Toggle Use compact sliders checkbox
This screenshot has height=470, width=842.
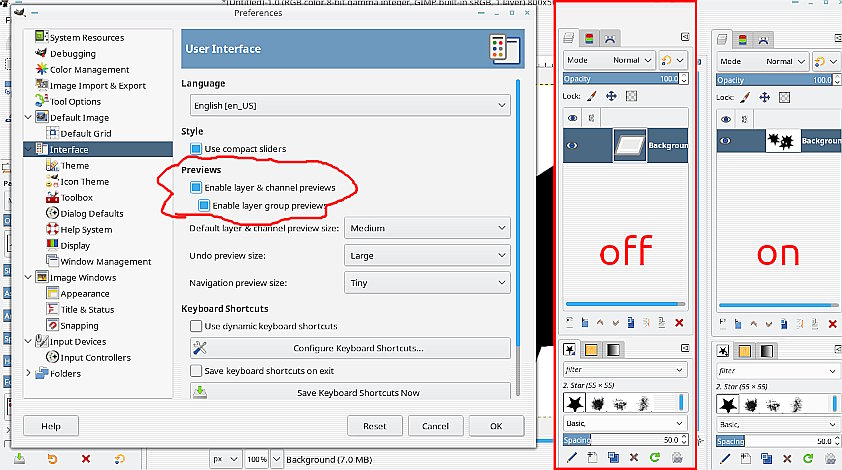click(x=196, y=149)
